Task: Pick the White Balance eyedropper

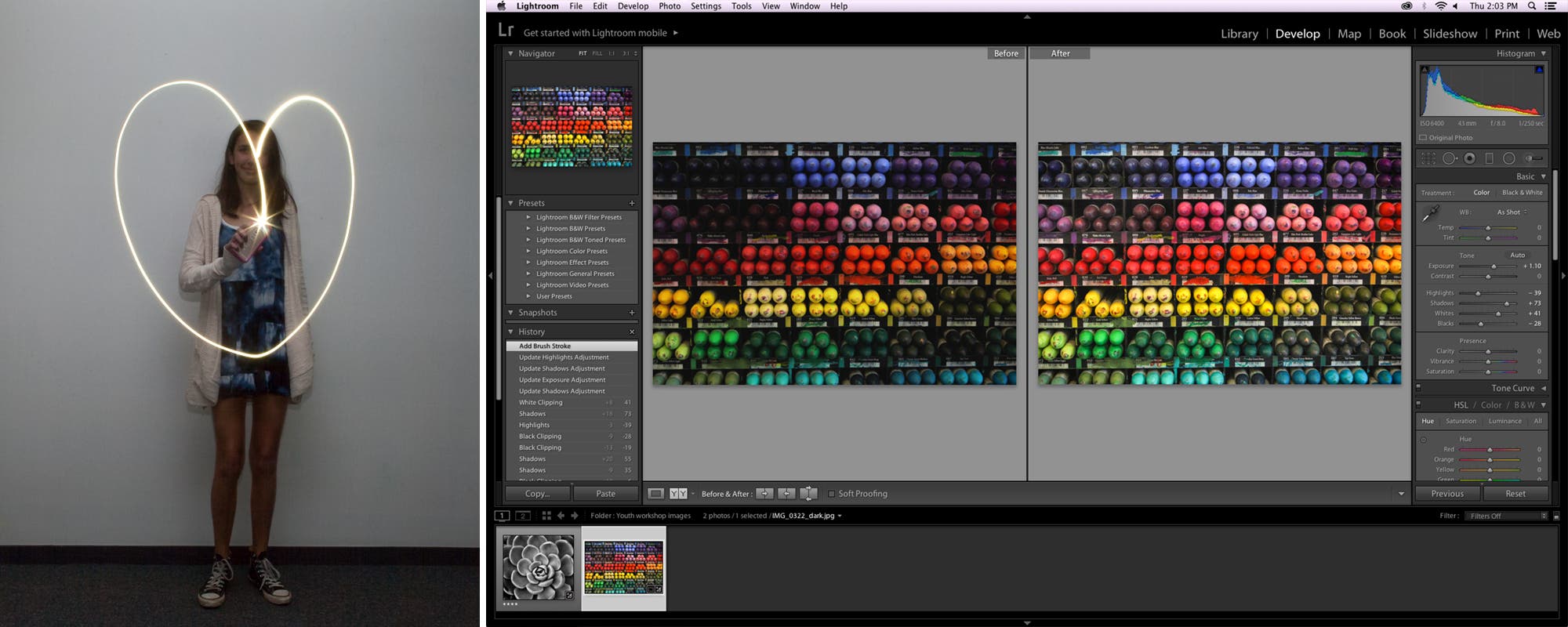Action: pos(1431,213)
